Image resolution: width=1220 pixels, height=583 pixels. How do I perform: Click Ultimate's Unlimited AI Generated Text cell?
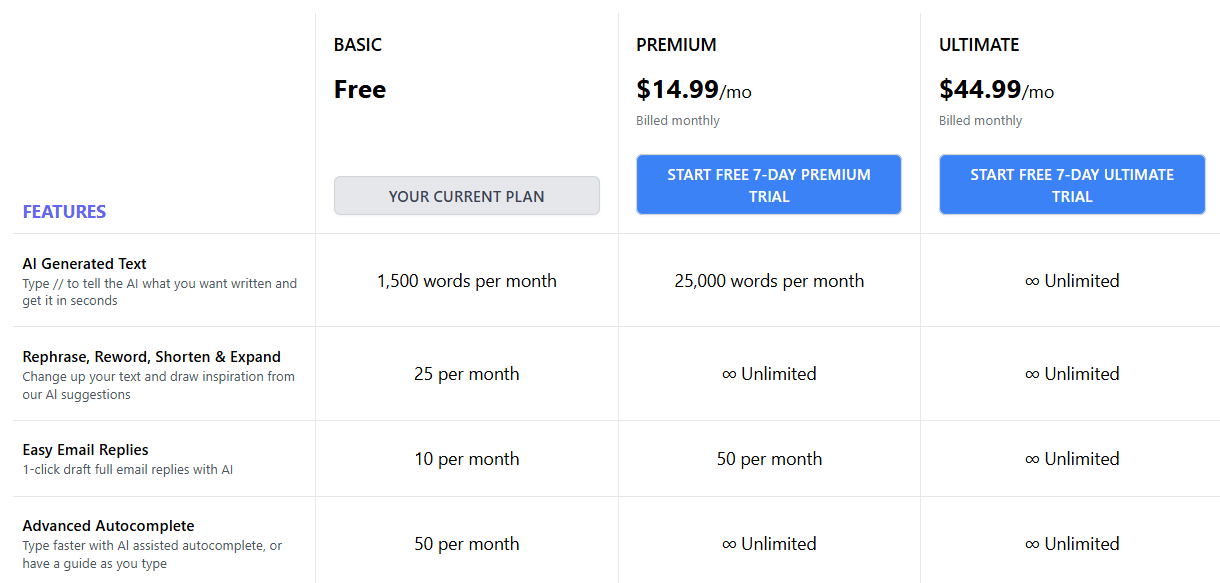tap(1071, 281)
